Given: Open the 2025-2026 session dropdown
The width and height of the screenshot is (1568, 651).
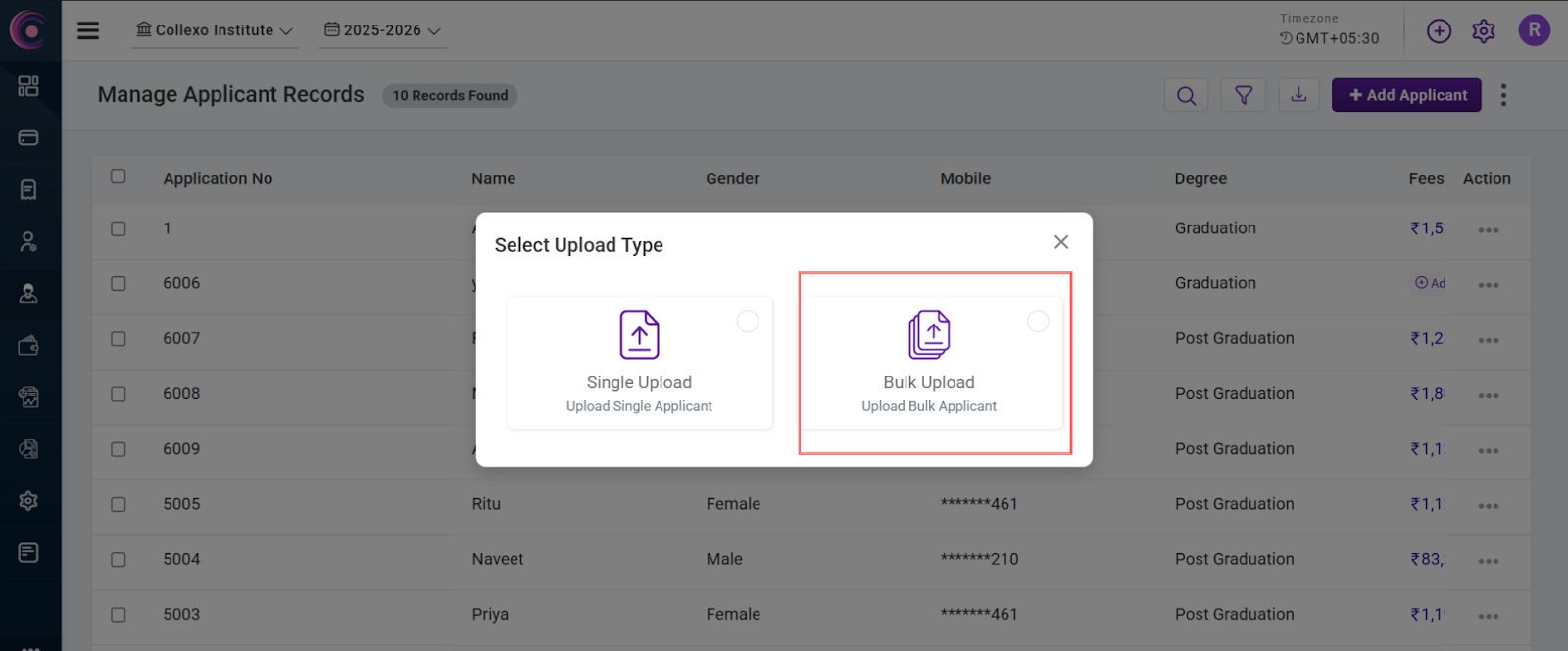Looking at the screenshot, I should click(x=382, y=30).
